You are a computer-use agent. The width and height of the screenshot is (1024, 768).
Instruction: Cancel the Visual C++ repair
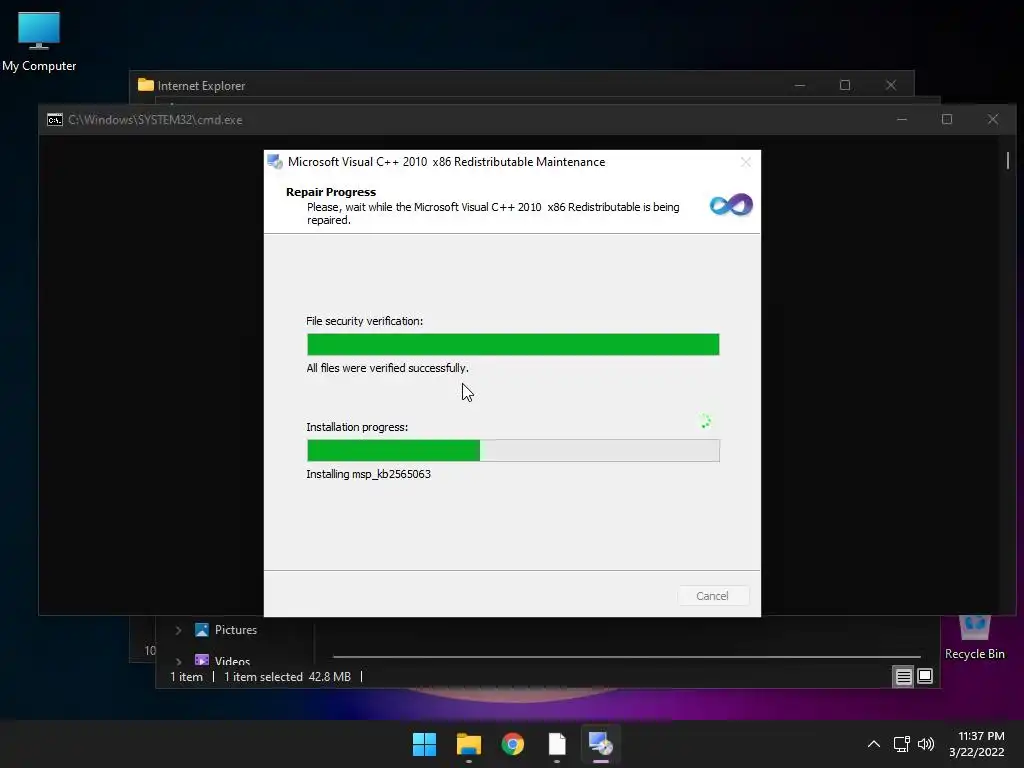click(x=712, y=596)
